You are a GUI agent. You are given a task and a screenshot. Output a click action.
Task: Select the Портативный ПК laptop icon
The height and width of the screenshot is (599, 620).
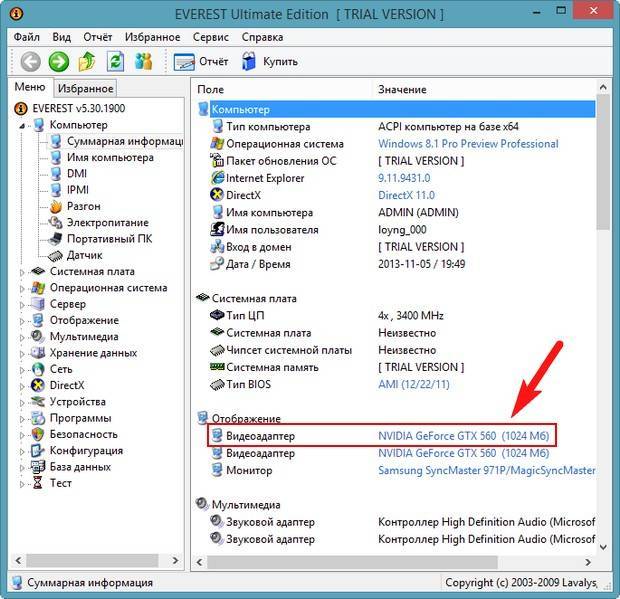[55, 239]
